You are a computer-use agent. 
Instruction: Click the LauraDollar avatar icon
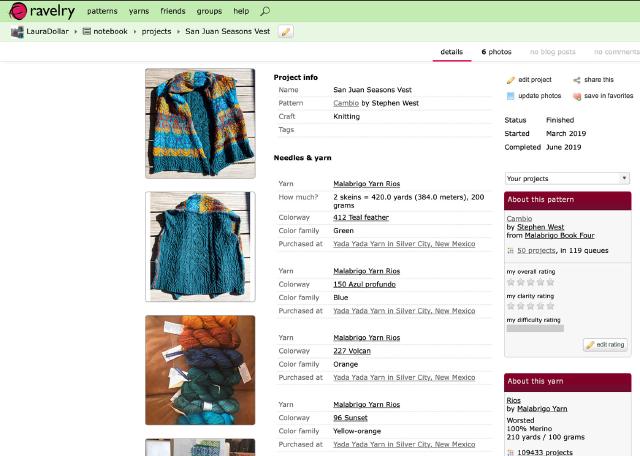[17, 31]
